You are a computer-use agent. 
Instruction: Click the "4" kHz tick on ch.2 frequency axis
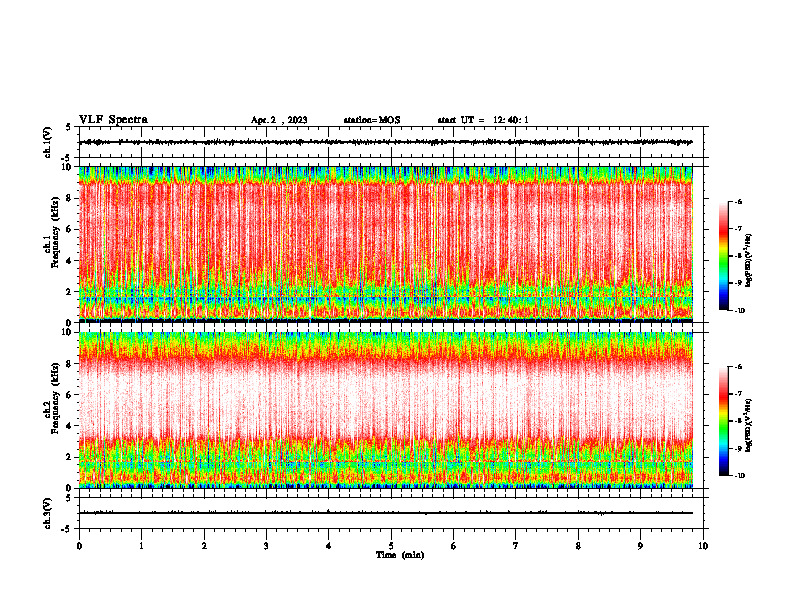70,426
